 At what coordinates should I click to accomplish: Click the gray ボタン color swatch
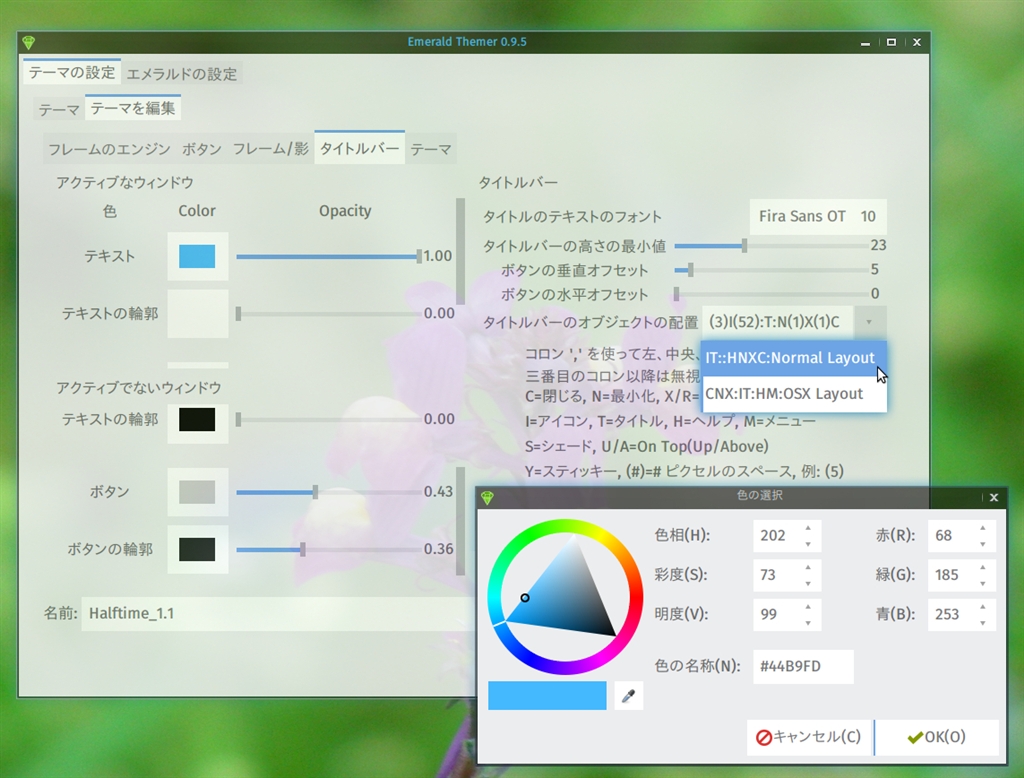point(197,492)
